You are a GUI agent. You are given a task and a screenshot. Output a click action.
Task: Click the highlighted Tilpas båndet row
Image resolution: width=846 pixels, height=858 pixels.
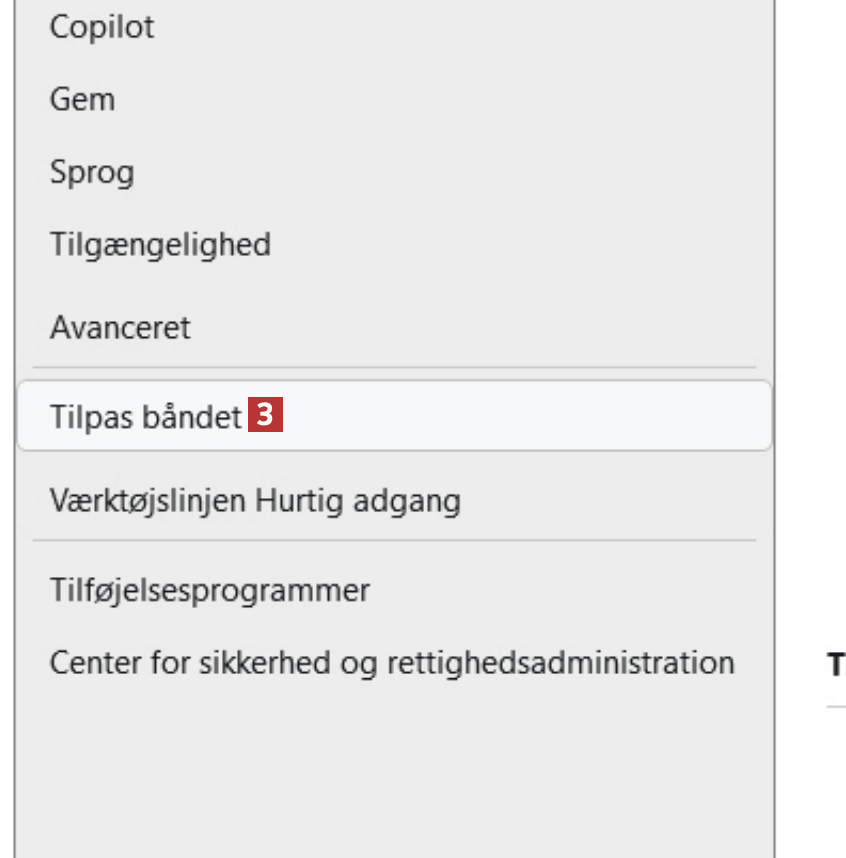(x=394, y=416)
